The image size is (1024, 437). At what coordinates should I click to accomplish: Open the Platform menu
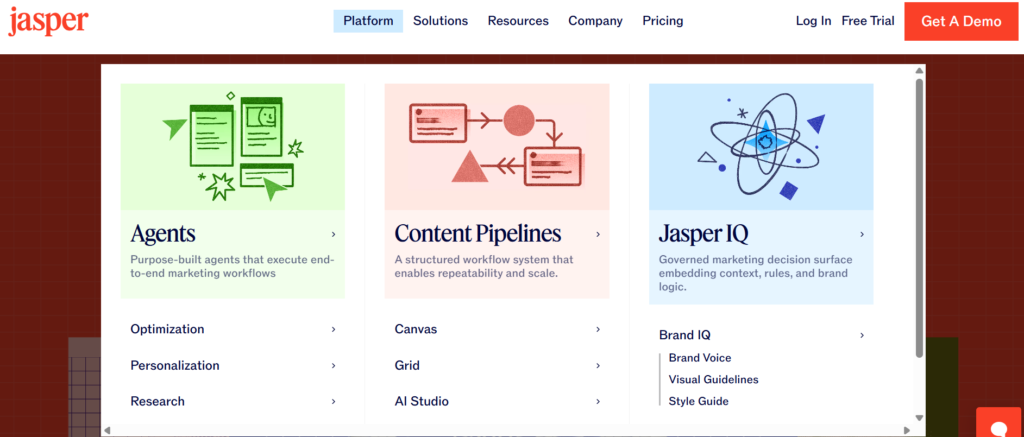368,21
